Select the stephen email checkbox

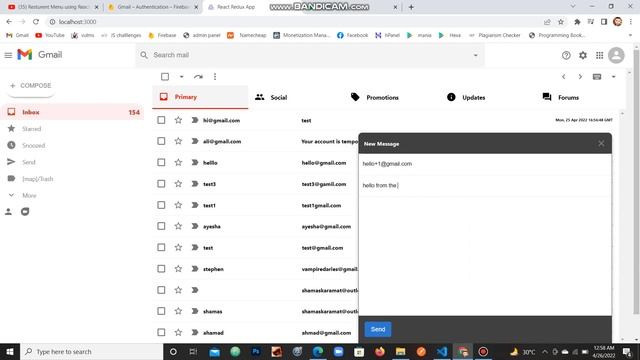coord(161,269)
